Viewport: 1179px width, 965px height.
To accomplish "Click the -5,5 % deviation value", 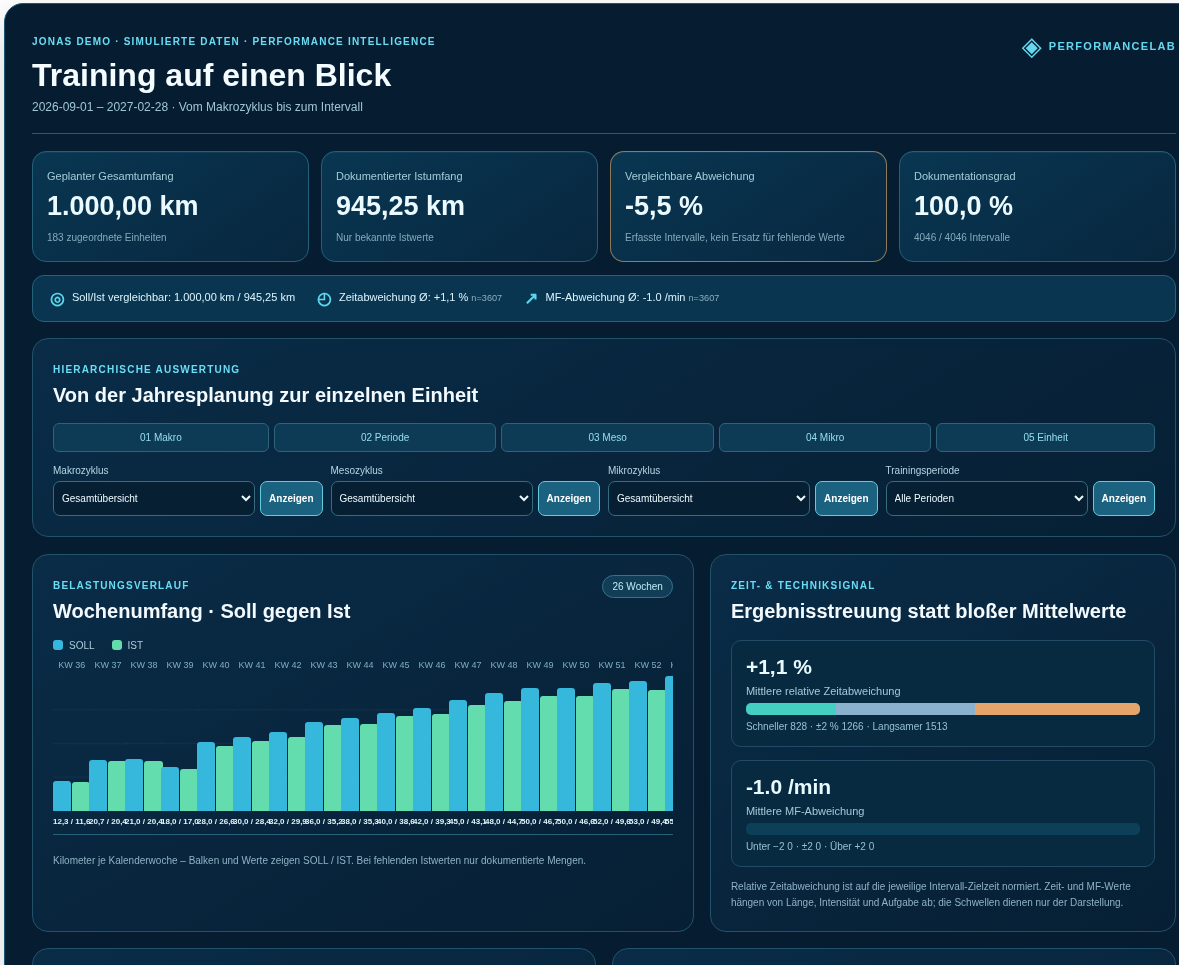I will click(x=664, y=206).
